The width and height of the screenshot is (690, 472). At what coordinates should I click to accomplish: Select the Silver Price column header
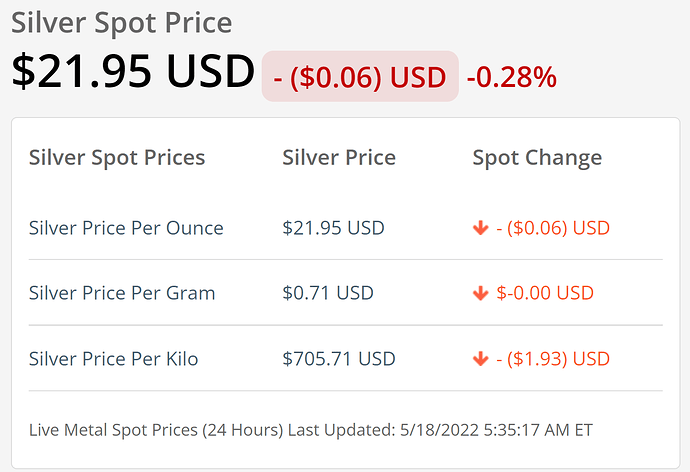(339, 157)
